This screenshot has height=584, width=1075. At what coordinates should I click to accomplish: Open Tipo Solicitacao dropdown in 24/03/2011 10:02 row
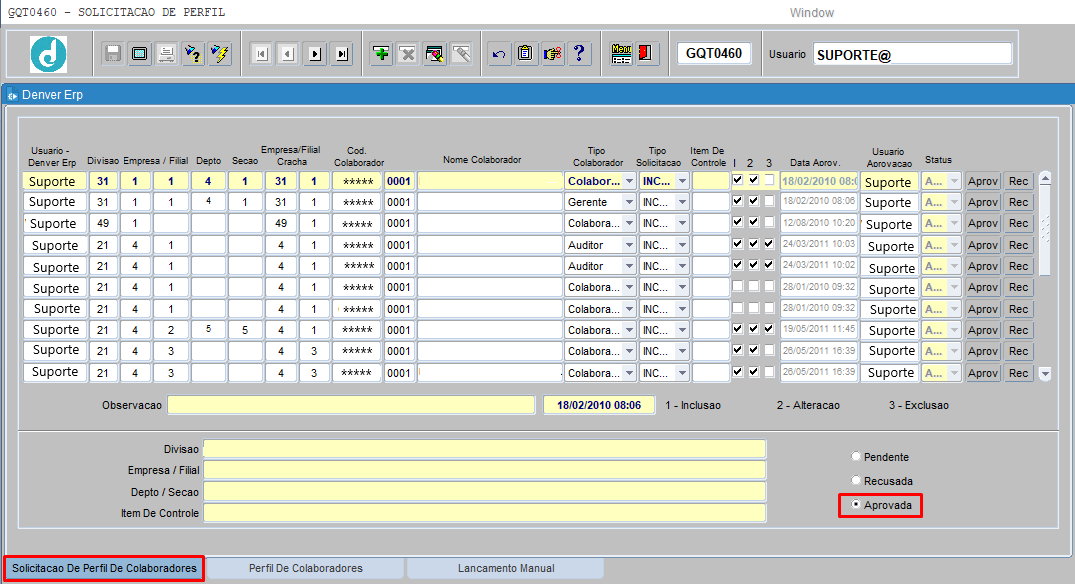pyautogui.click(x=681, y=266)
